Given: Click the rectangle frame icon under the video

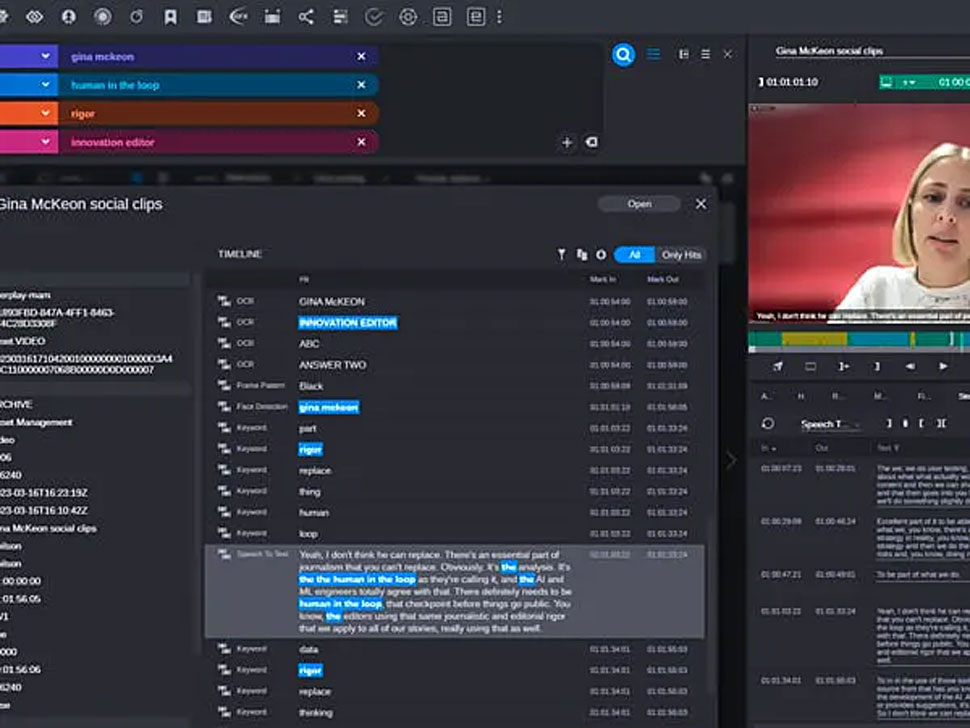Looking at the screenshot, I should click(x=810, y=366).
